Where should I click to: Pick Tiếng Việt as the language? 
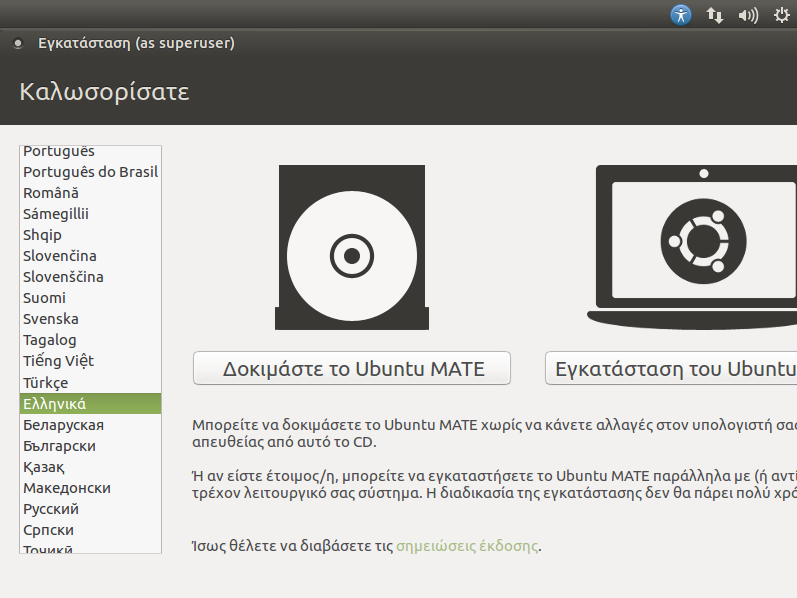click(x=58, y=361)
